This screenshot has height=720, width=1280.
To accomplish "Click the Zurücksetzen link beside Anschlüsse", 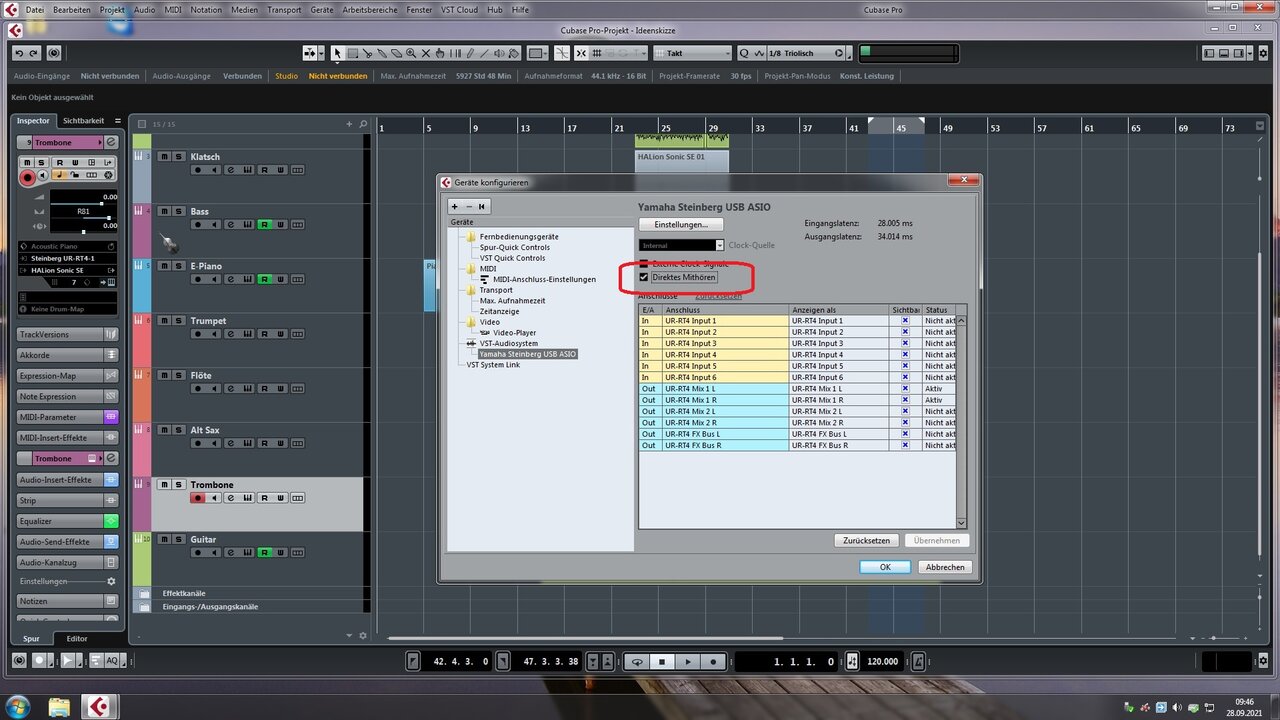I will [718, 296].
